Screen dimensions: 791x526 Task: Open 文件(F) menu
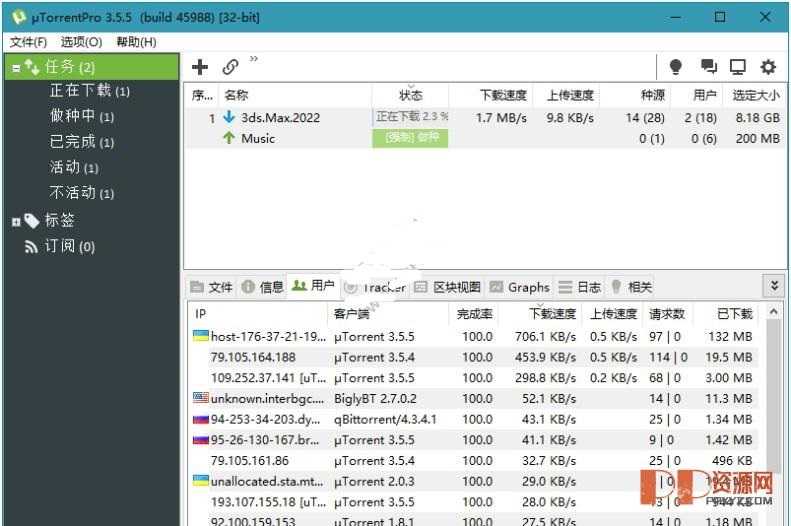tap(28, 42)
